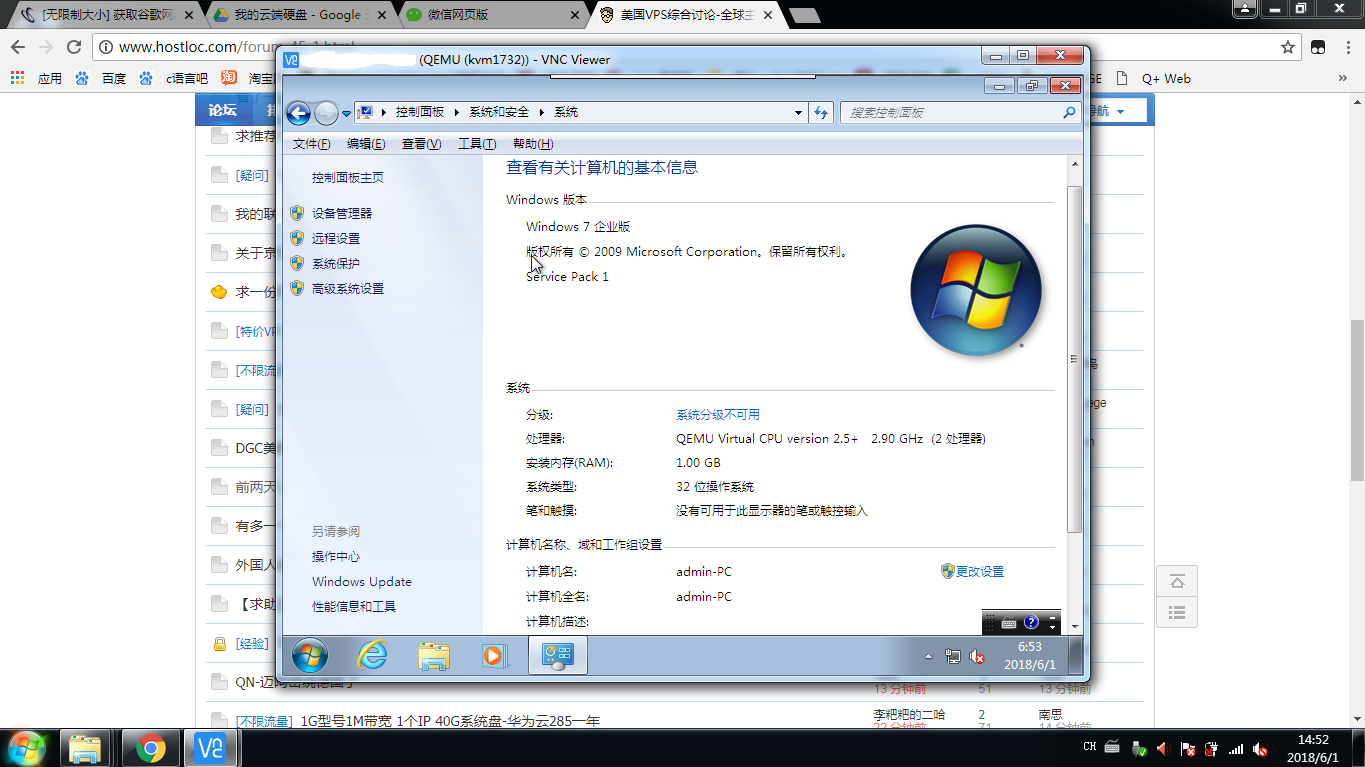Go back in Chrome browser
The width and height of the screenshot is (1365, 767).
[x=18, y=47]
